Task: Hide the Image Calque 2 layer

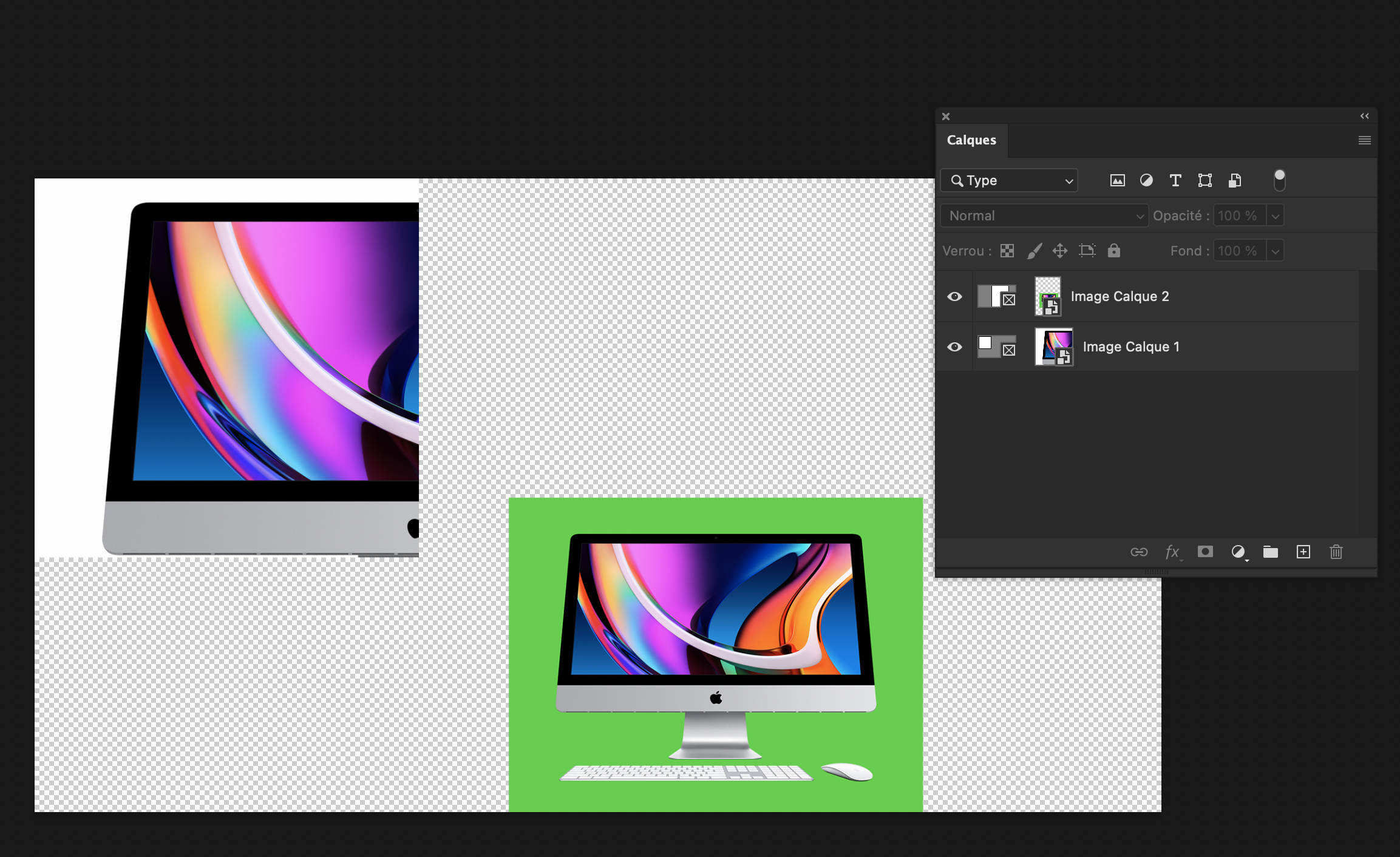Action: coord(955,296)
